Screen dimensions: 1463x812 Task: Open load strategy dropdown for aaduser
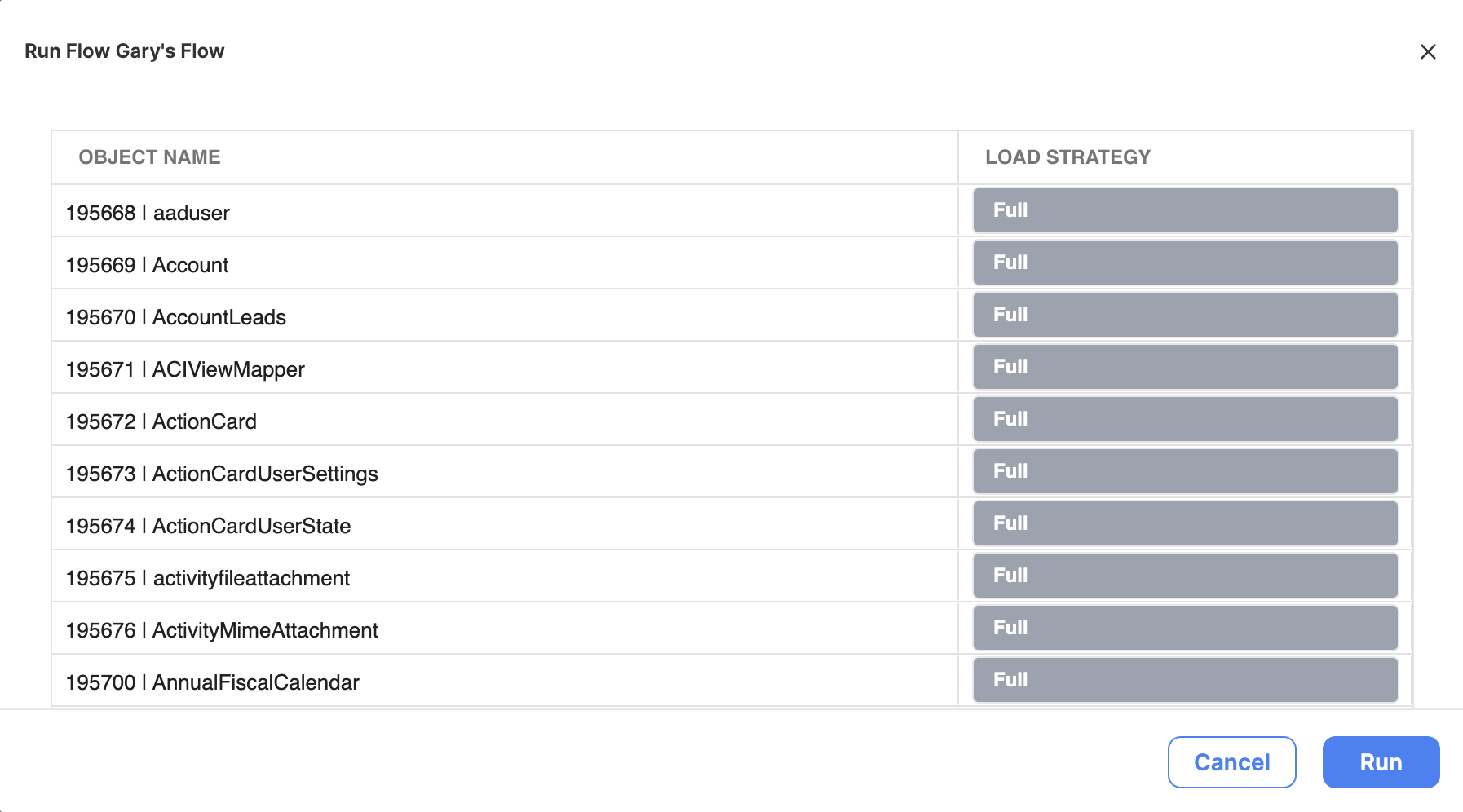coord(1185,210)
